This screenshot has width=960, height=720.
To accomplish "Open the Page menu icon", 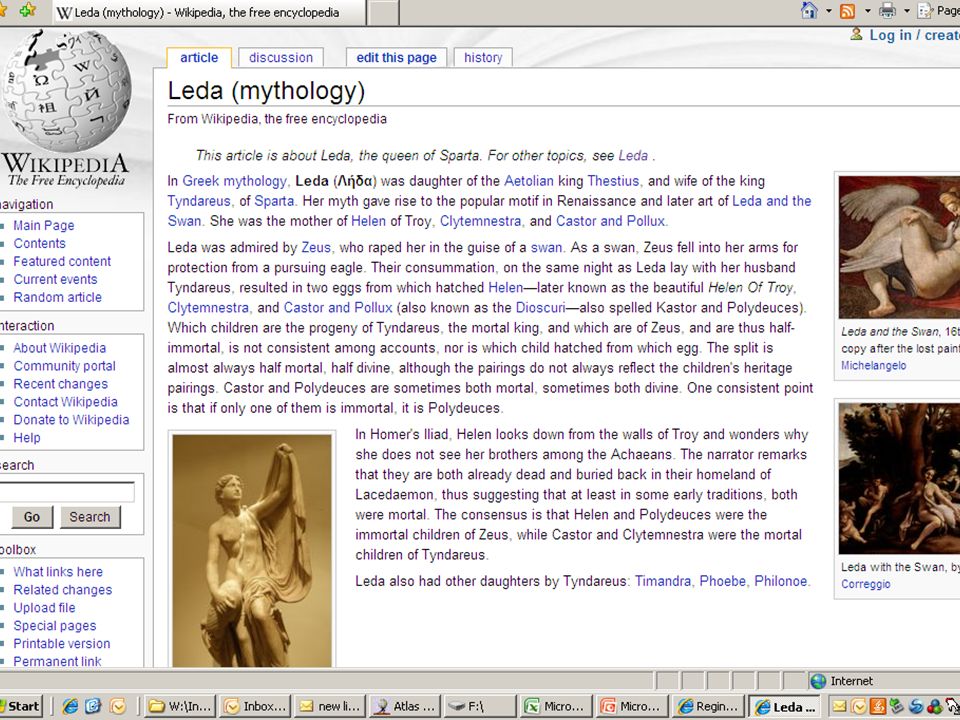I will pos(925,10).
